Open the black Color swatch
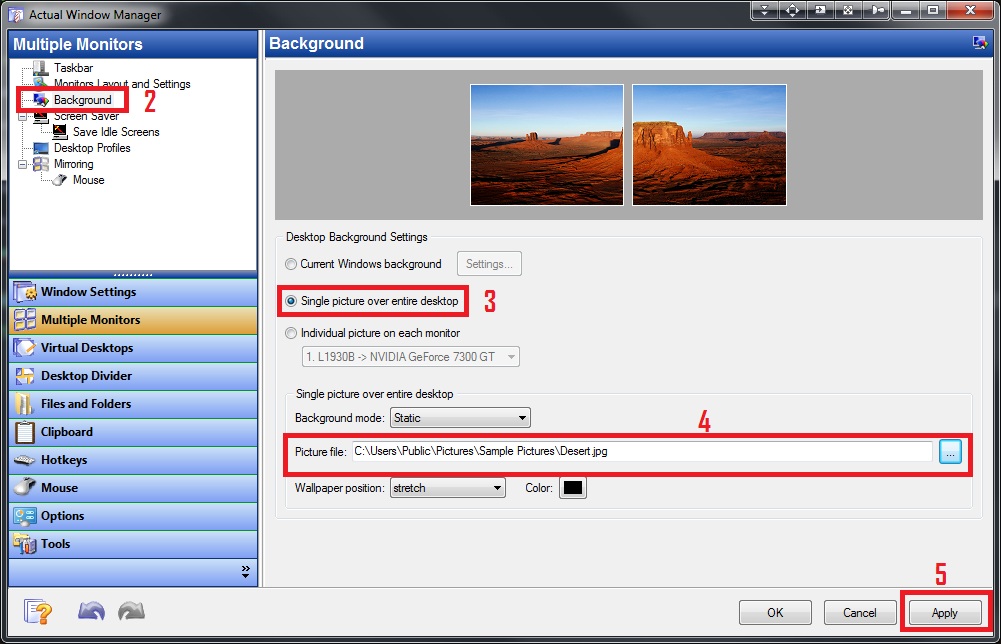The image size is (1001, 644). pyautogui.click(x=573, y=488)
